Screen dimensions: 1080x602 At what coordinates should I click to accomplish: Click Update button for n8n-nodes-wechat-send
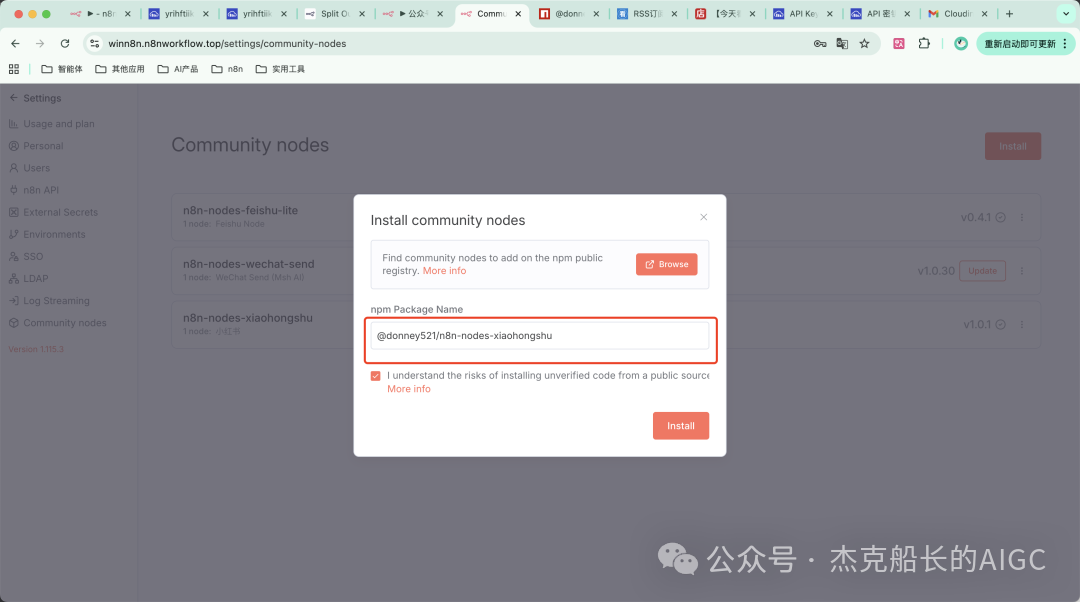point(982,271)
